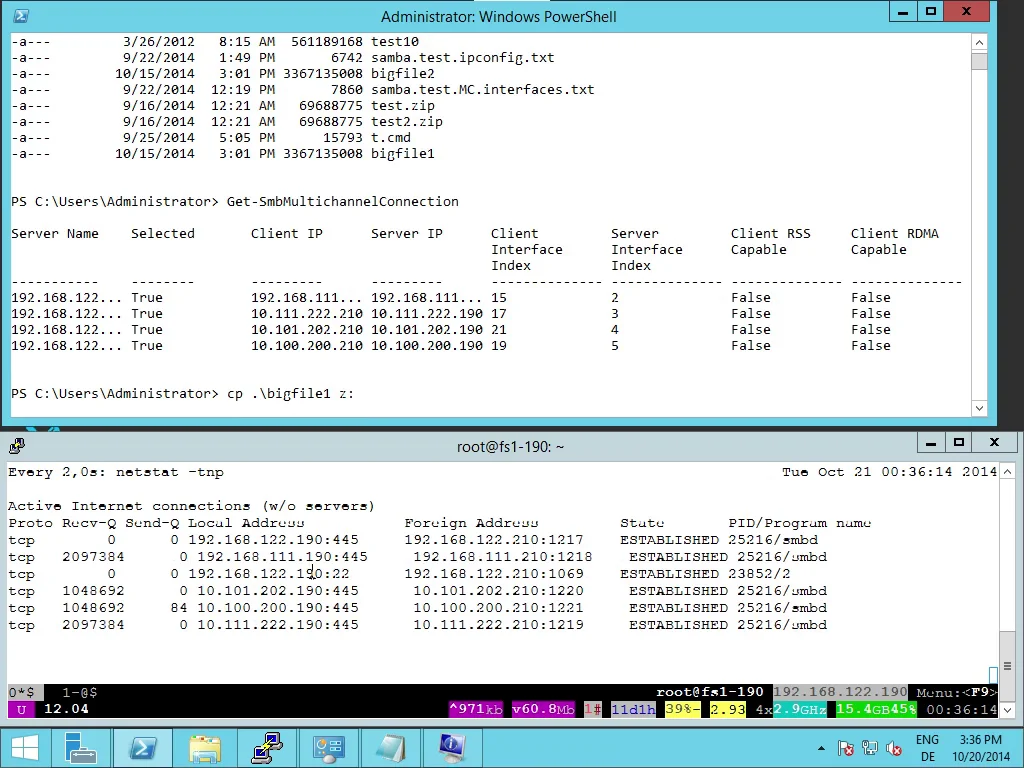Screen dimensions: 1024x768
Task: Click the Menu:<F9> byobu hint
Action: [957, 692]
